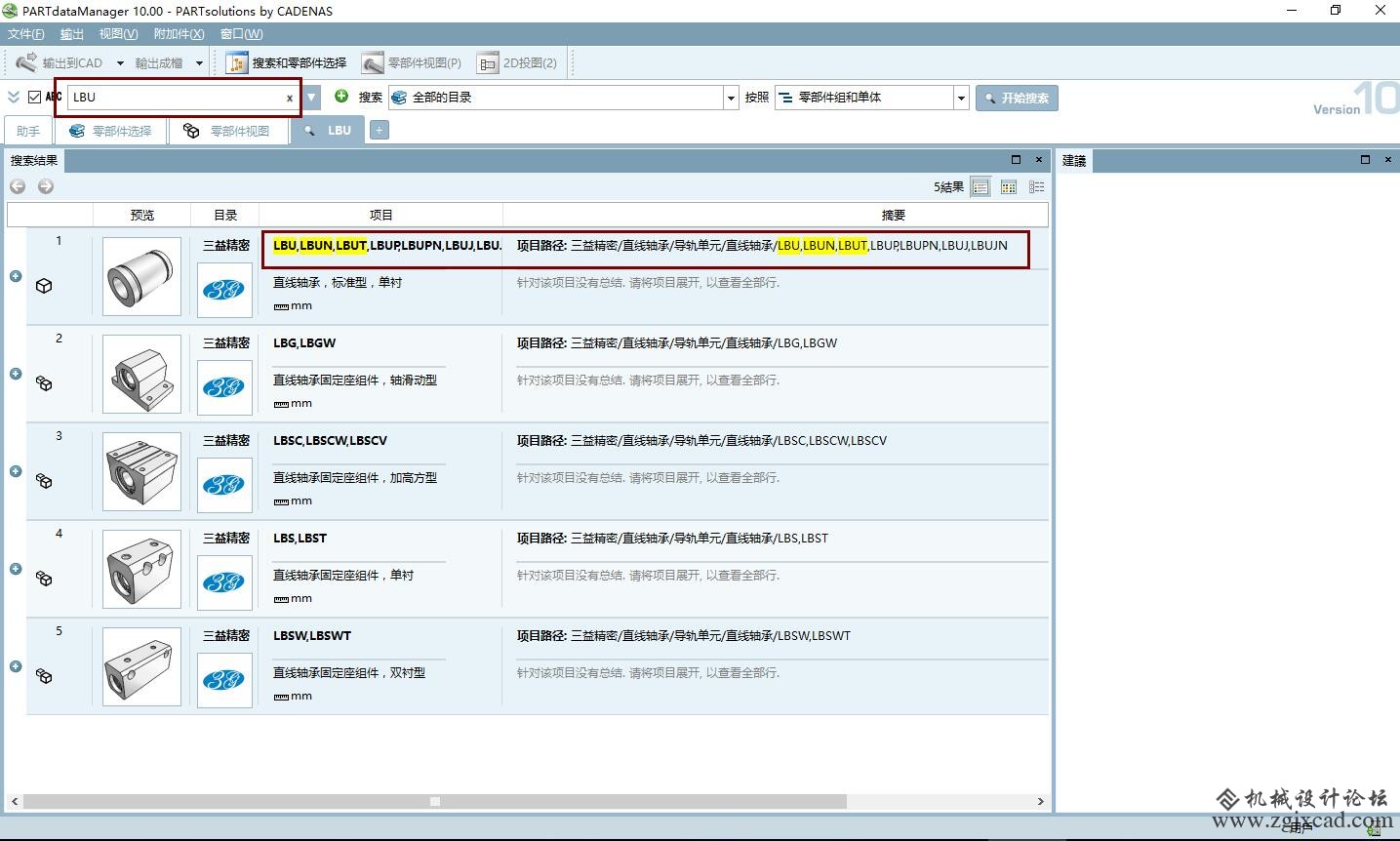Viewport: 1400px width, 841px height.
Task: Click the 输出到CAD export icon
Action: click(26, 62)
